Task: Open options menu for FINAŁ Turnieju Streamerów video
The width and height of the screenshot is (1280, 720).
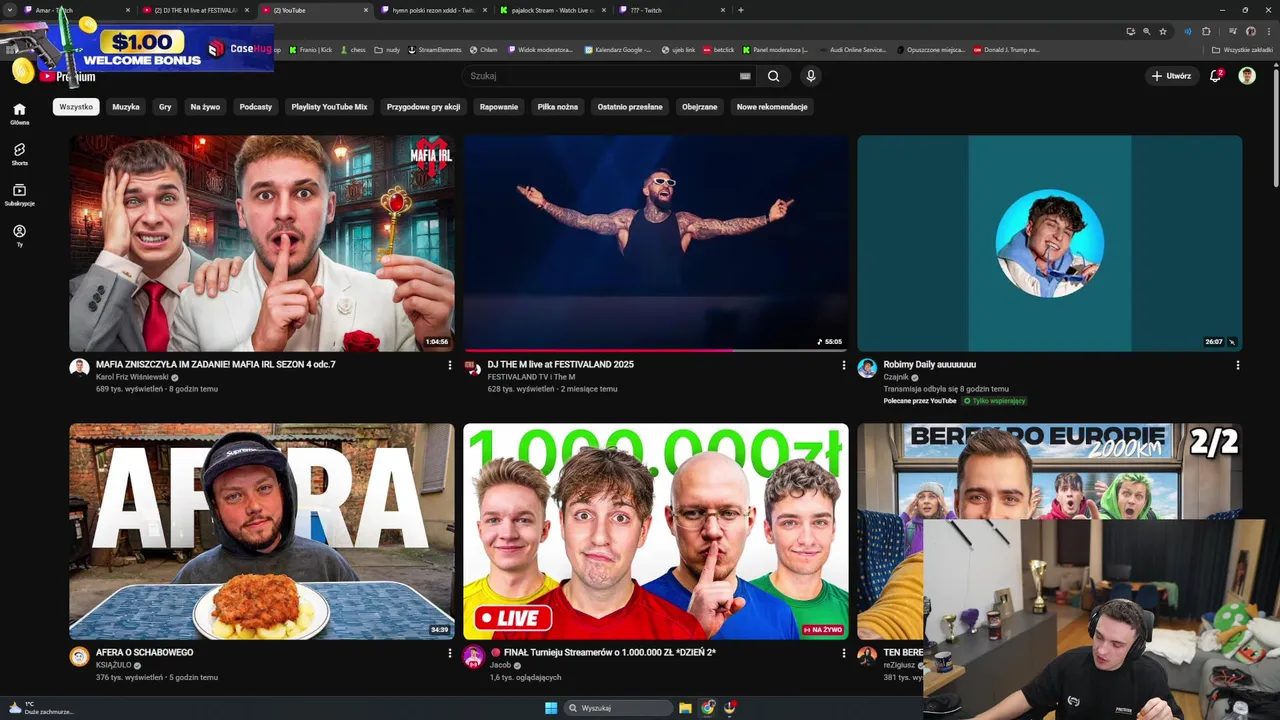Action: click(x=843, y=653)
